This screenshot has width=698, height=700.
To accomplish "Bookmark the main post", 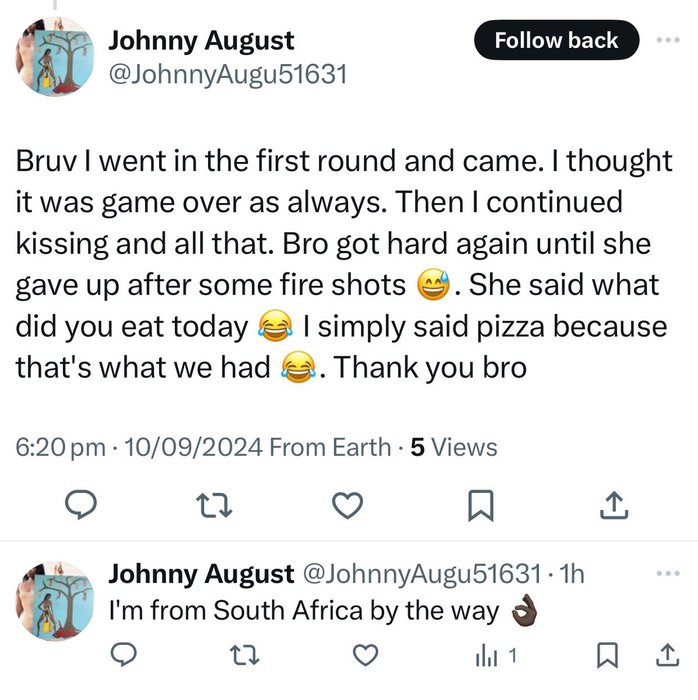I will coord(481,507).
